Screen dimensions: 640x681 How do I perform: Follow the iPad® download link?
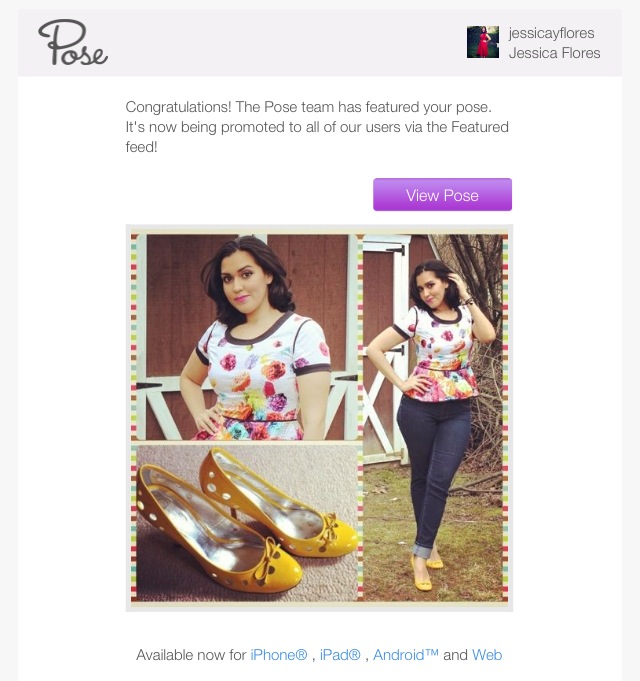(340, 655)
